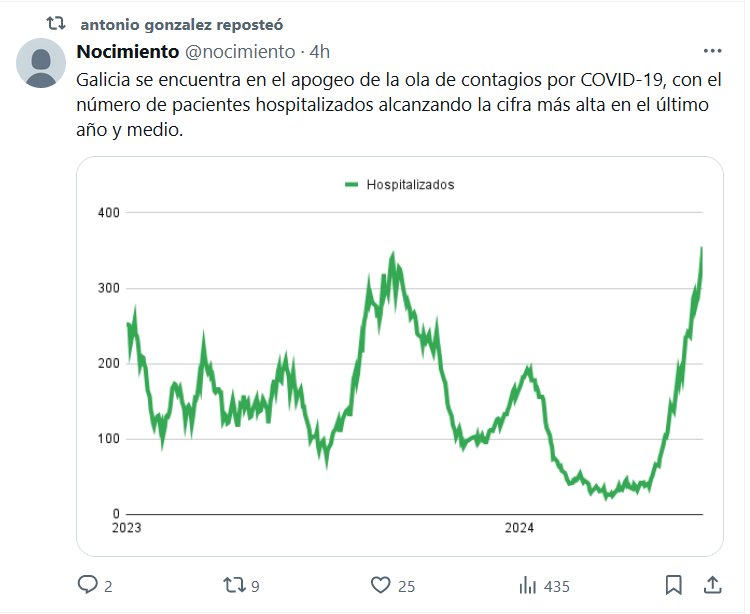Screen dimensions: 750x614
Task: Click the small repost icon beside antonio gonzalez
Action: 56,22
